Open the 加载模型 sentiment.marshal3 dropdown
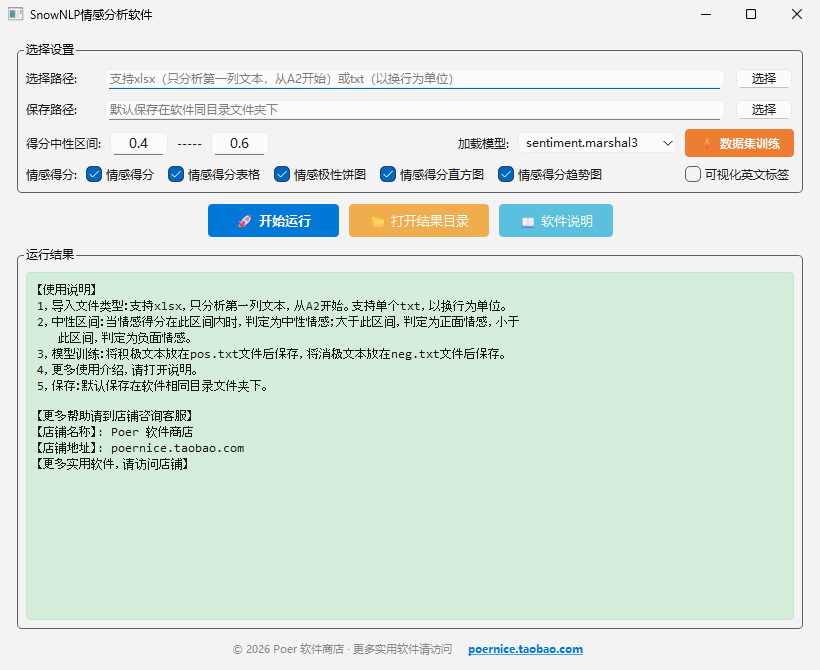Screen dimensions: 820x670 pos(597,143)
